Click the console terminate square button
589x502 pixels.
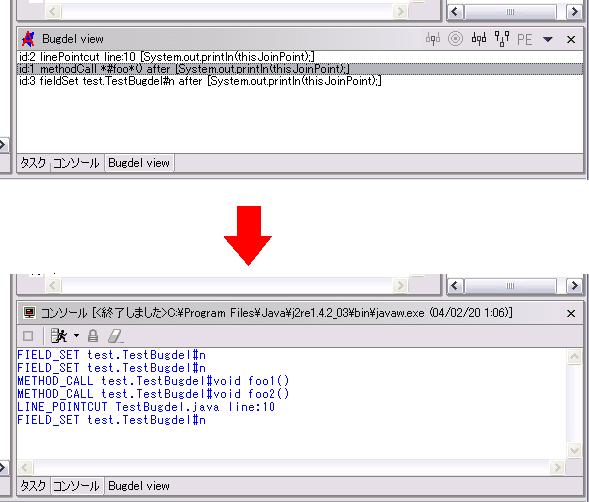(x=28, y=336)
